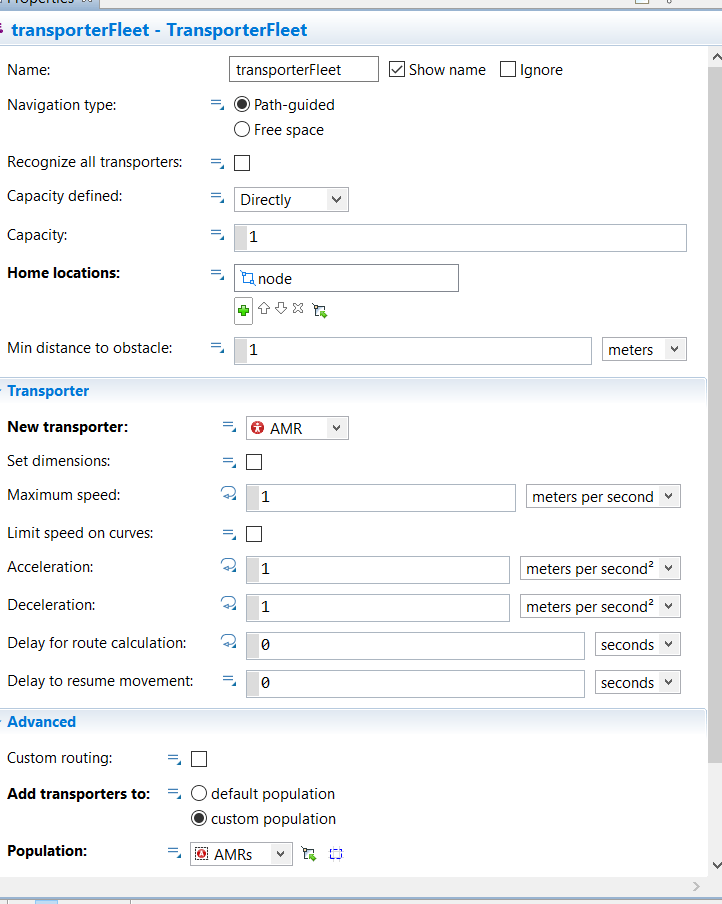Click the Name text field
Viewport: 722px width, 904px height.
click(x=304, y=69)
